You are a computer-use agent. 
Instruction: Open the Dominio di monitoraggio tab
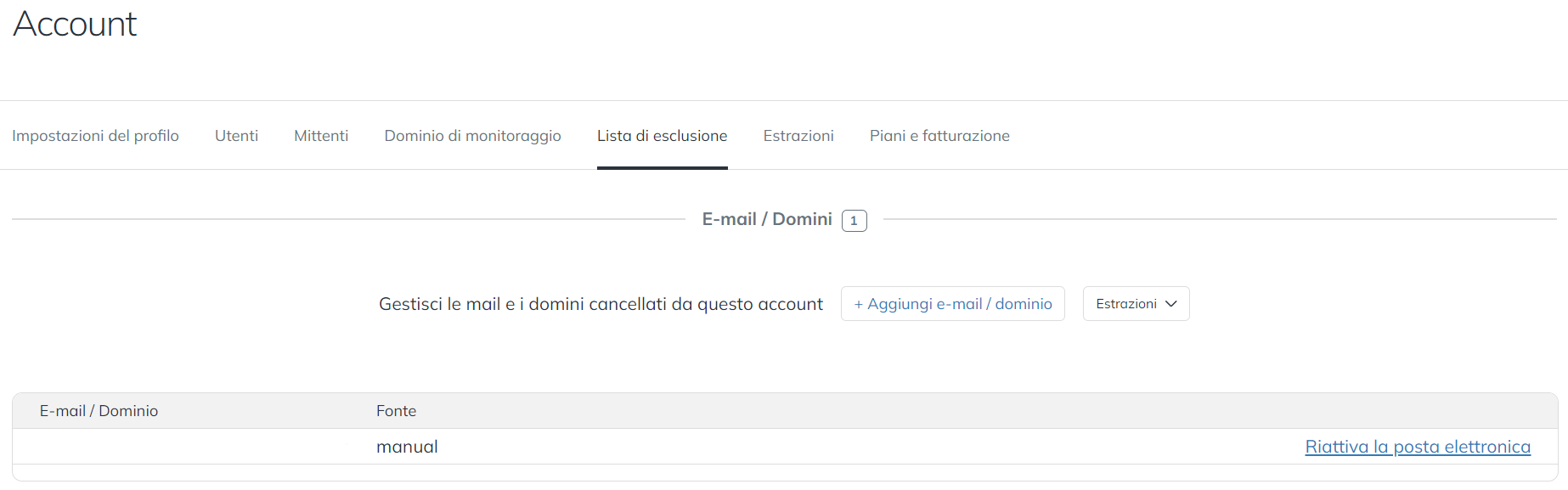point(472,136)
